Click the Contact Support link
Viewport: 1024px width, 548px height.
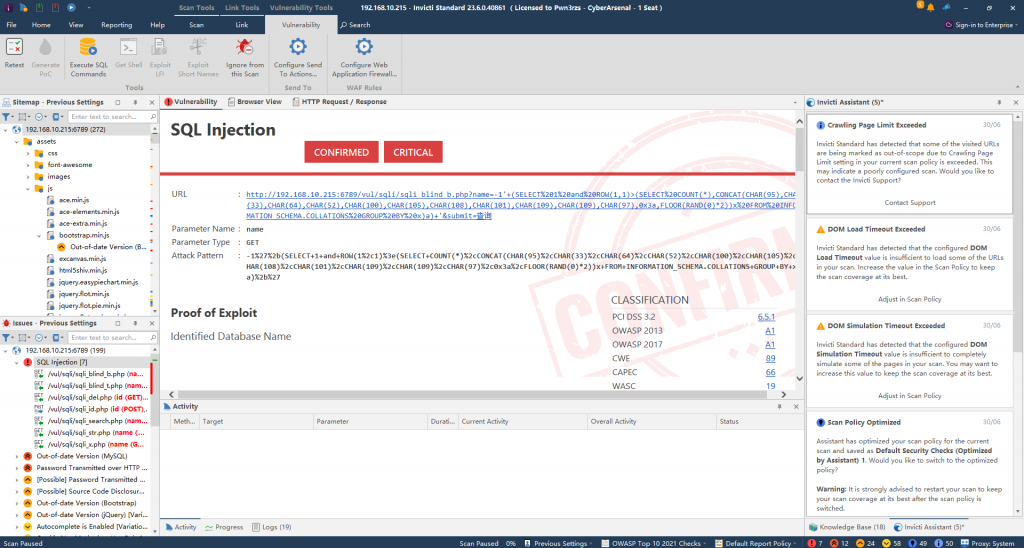[x=910, y=202]
